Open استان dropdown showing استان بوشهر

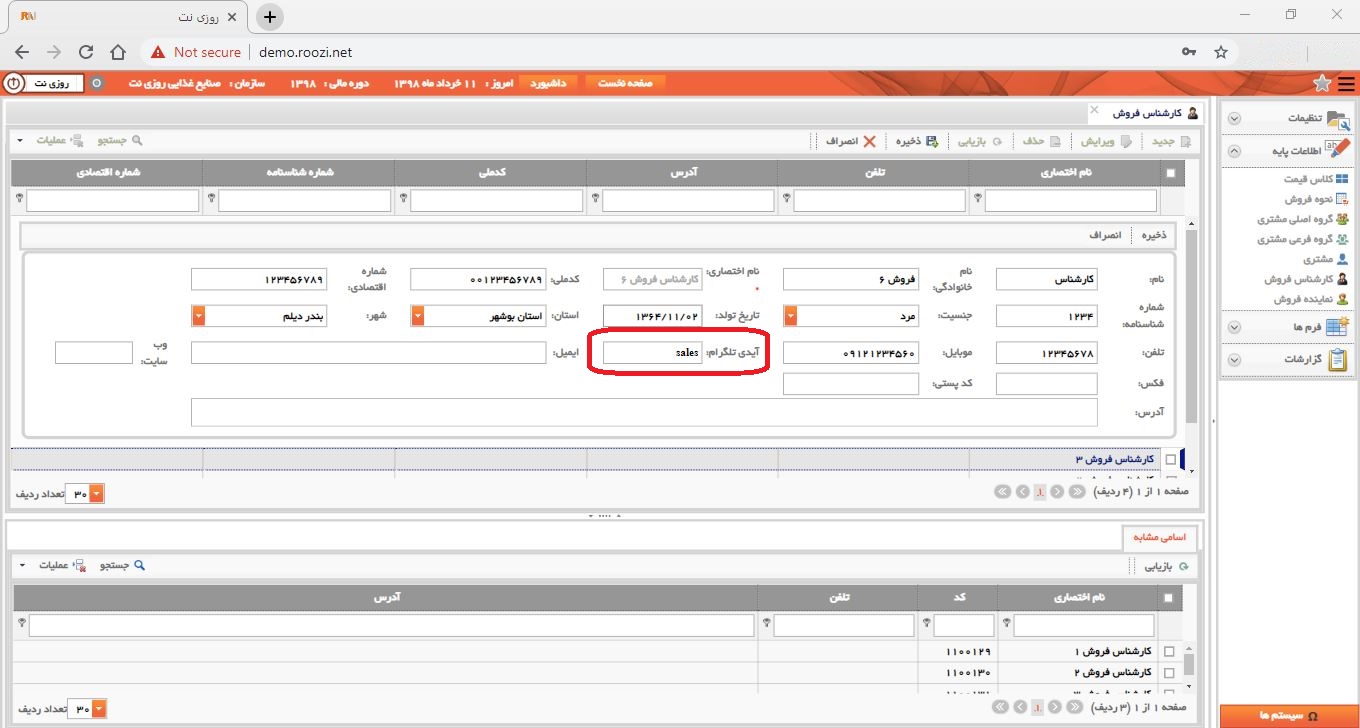418,316
